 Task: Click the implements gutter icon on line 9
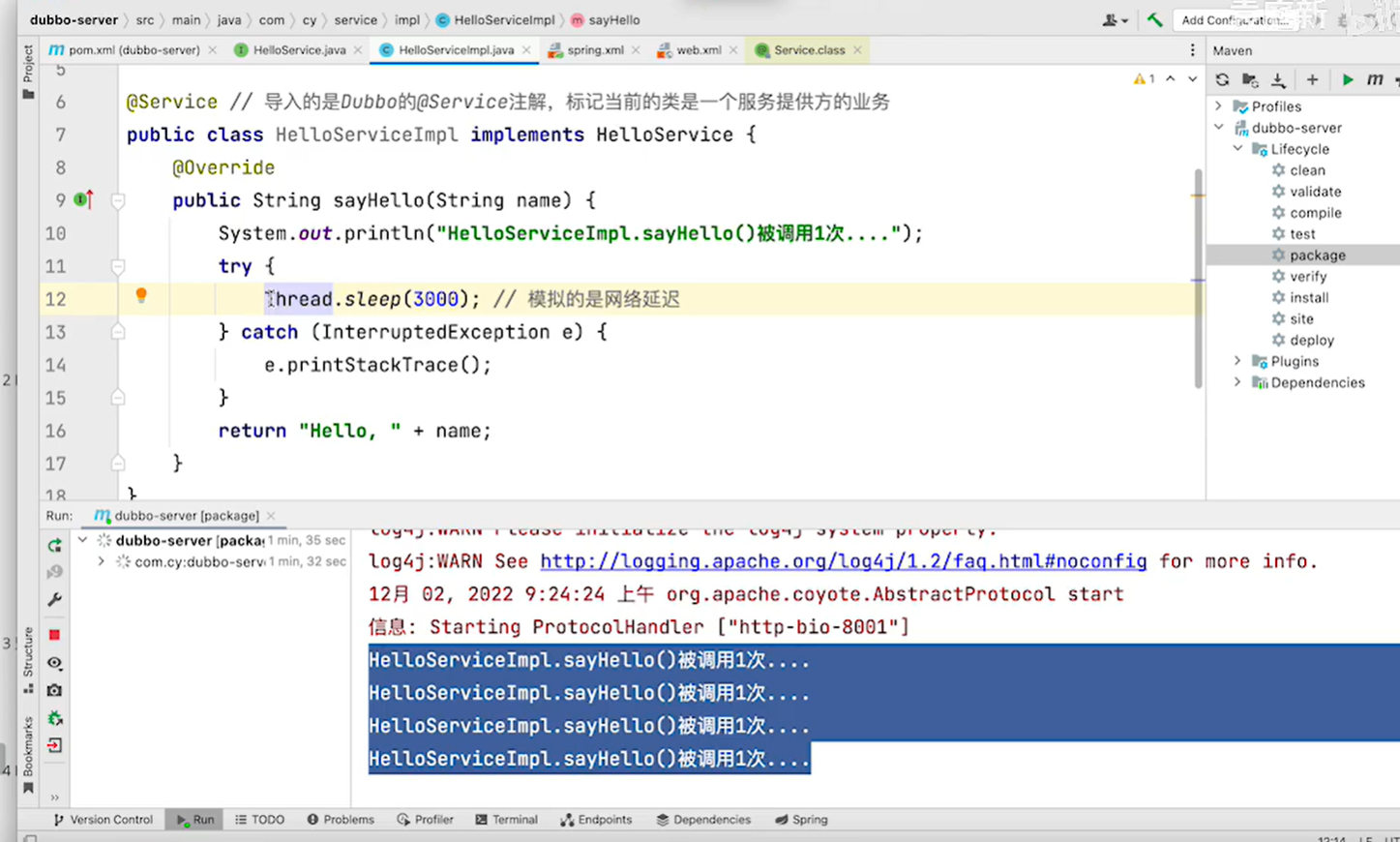[x=83, y=199]
